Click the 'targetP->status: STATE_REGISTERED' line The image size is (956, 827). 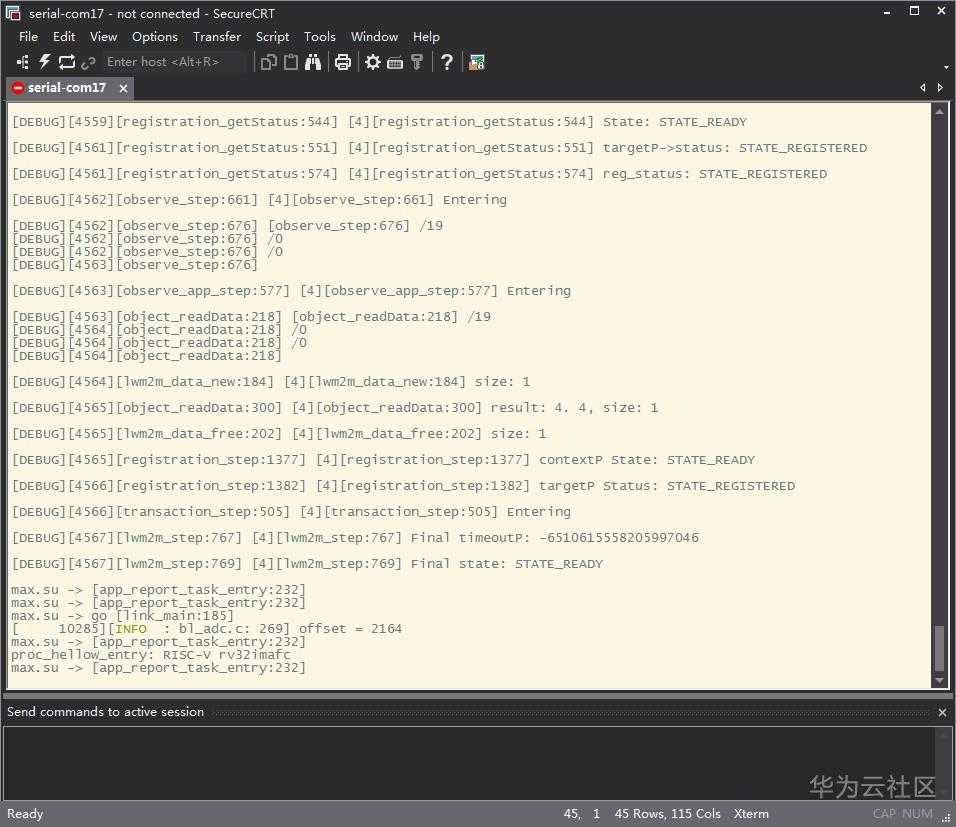[x=440, y=148]
